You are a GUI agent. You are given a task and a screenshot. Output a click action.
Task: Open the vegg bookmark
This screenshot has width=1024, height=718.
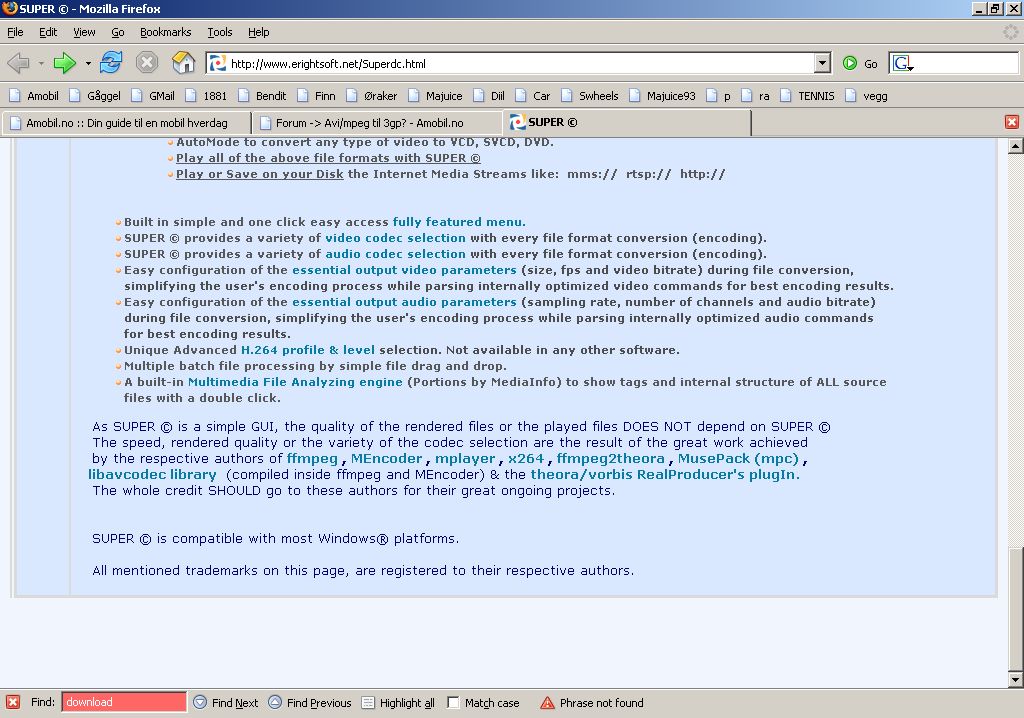coord(867,96)
